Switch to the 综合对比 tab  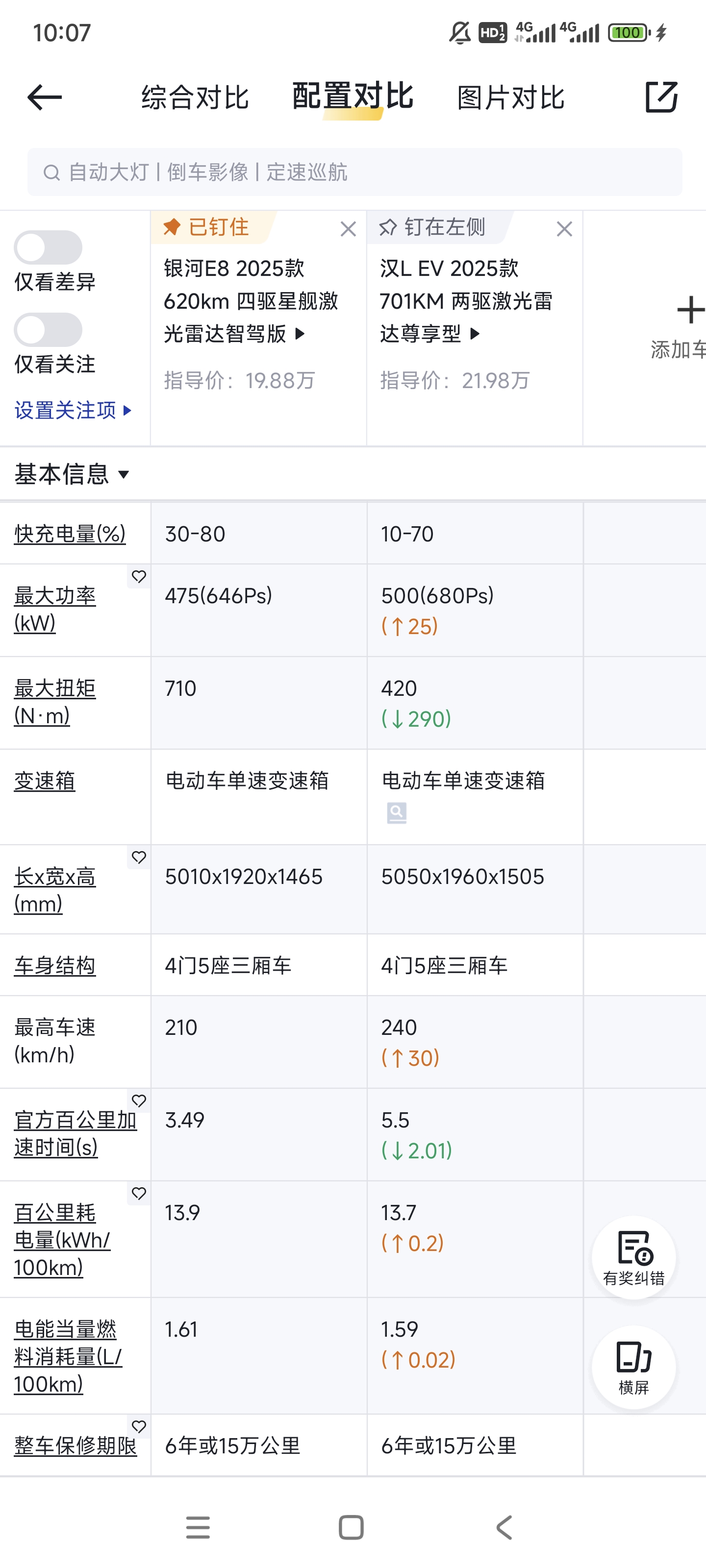[x=195, y=98]
